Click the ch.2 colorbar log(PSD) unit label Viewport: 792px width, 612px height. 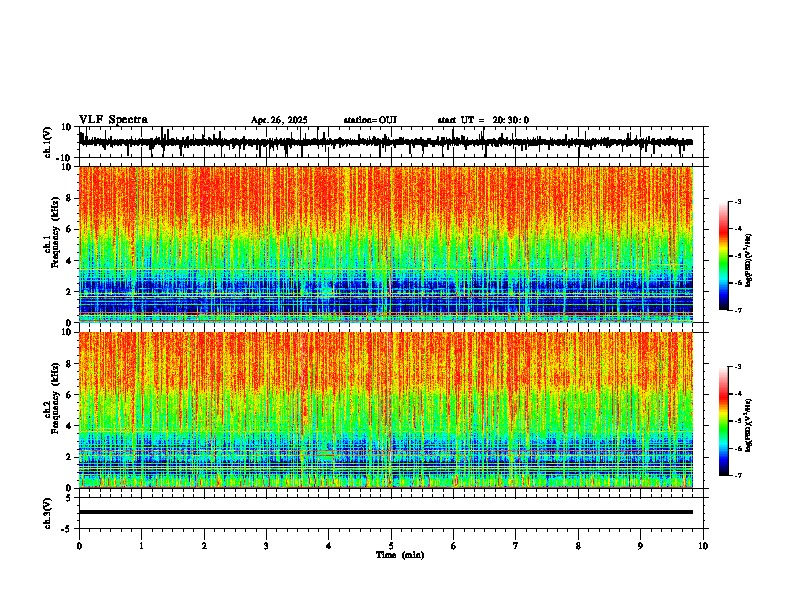pyautogui.click(x=749, y=426)
